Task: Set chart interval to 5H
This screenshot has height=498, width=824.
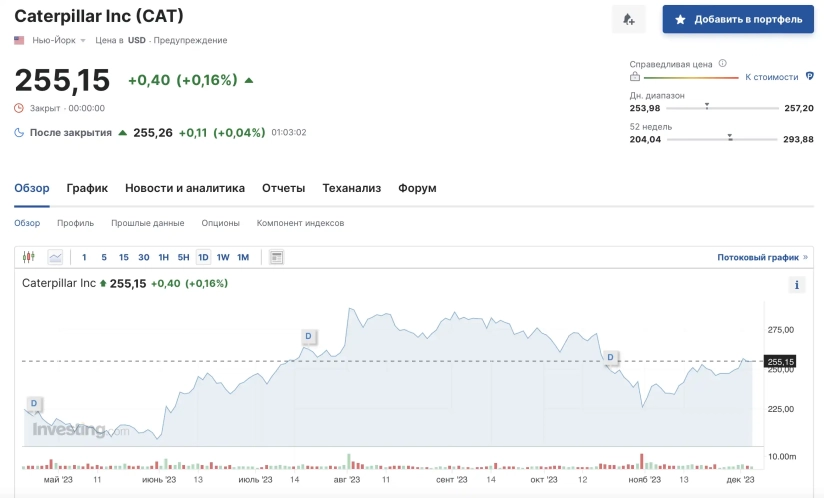Action: pos(183,257)
